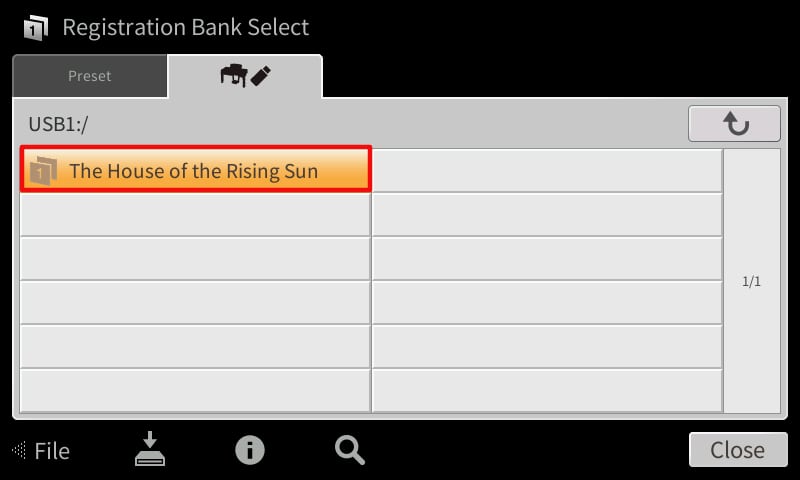This screenshot has width=800, height=480.
Task: Click the USB stick icon in the tab
Action: click(261, 75)
